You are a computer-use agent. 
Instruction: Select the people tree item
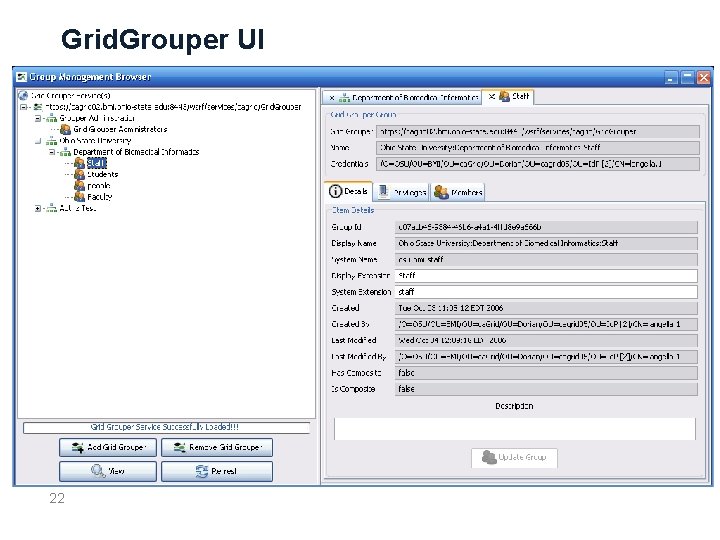(x=99, y=186)
